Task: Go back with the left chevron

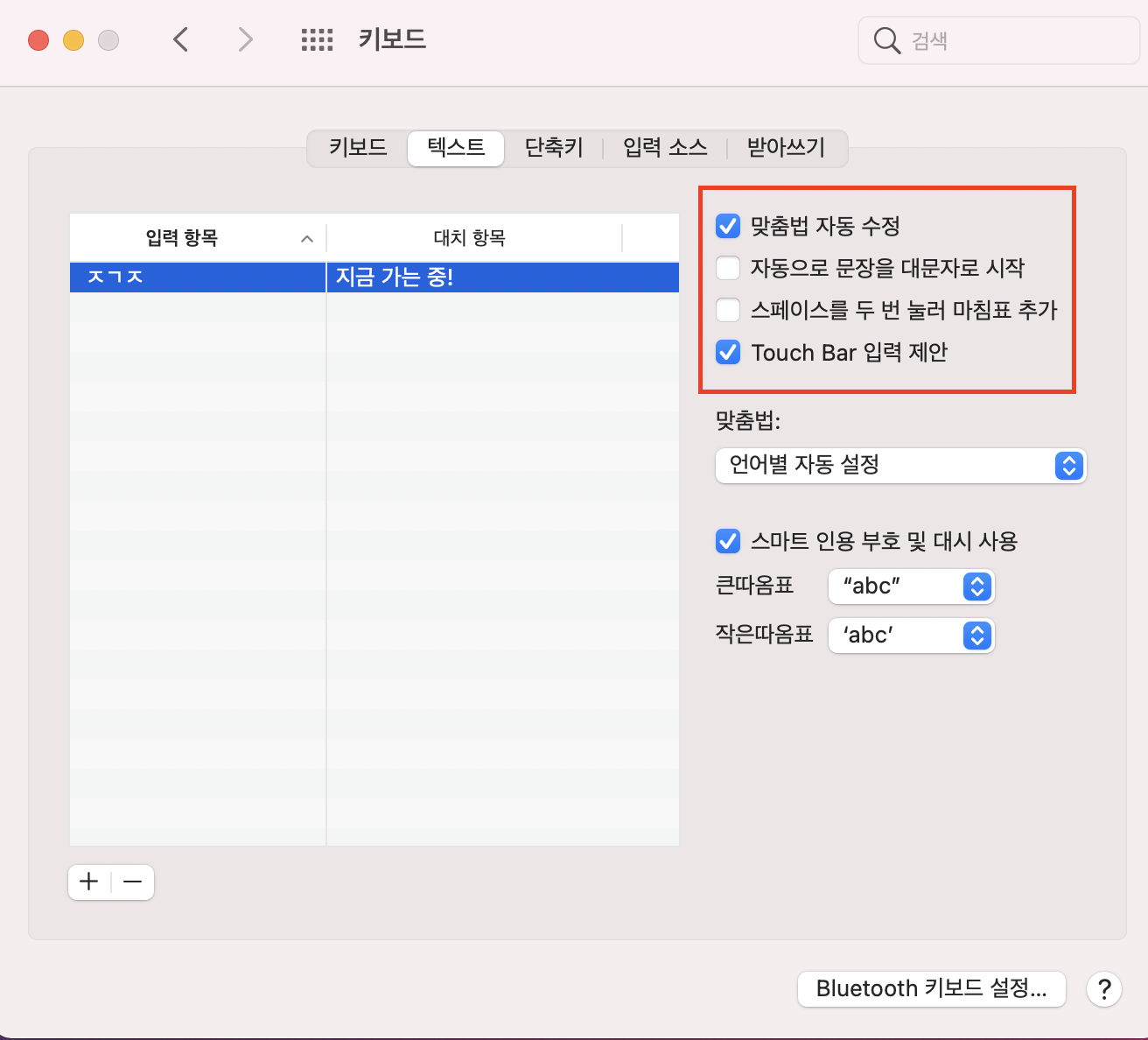Action: tap(181, 39)
